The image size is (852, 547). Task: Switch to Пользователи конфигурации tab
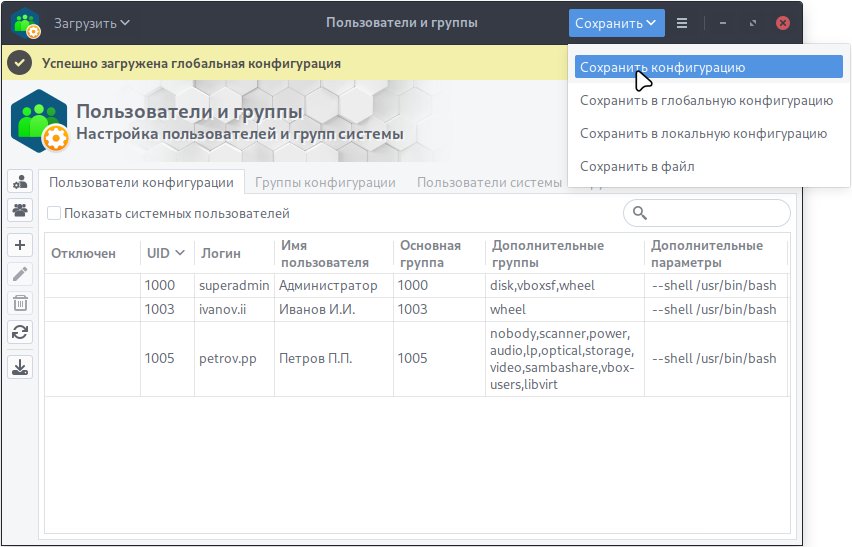[141, 183]
